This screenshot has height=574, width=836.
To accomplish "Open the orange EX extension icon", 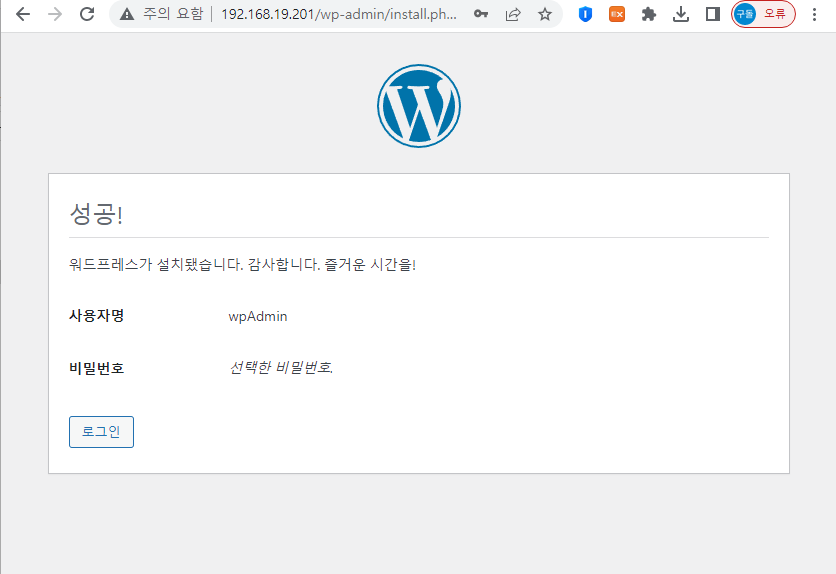I will pyautogui.click(x=617, y=14).
